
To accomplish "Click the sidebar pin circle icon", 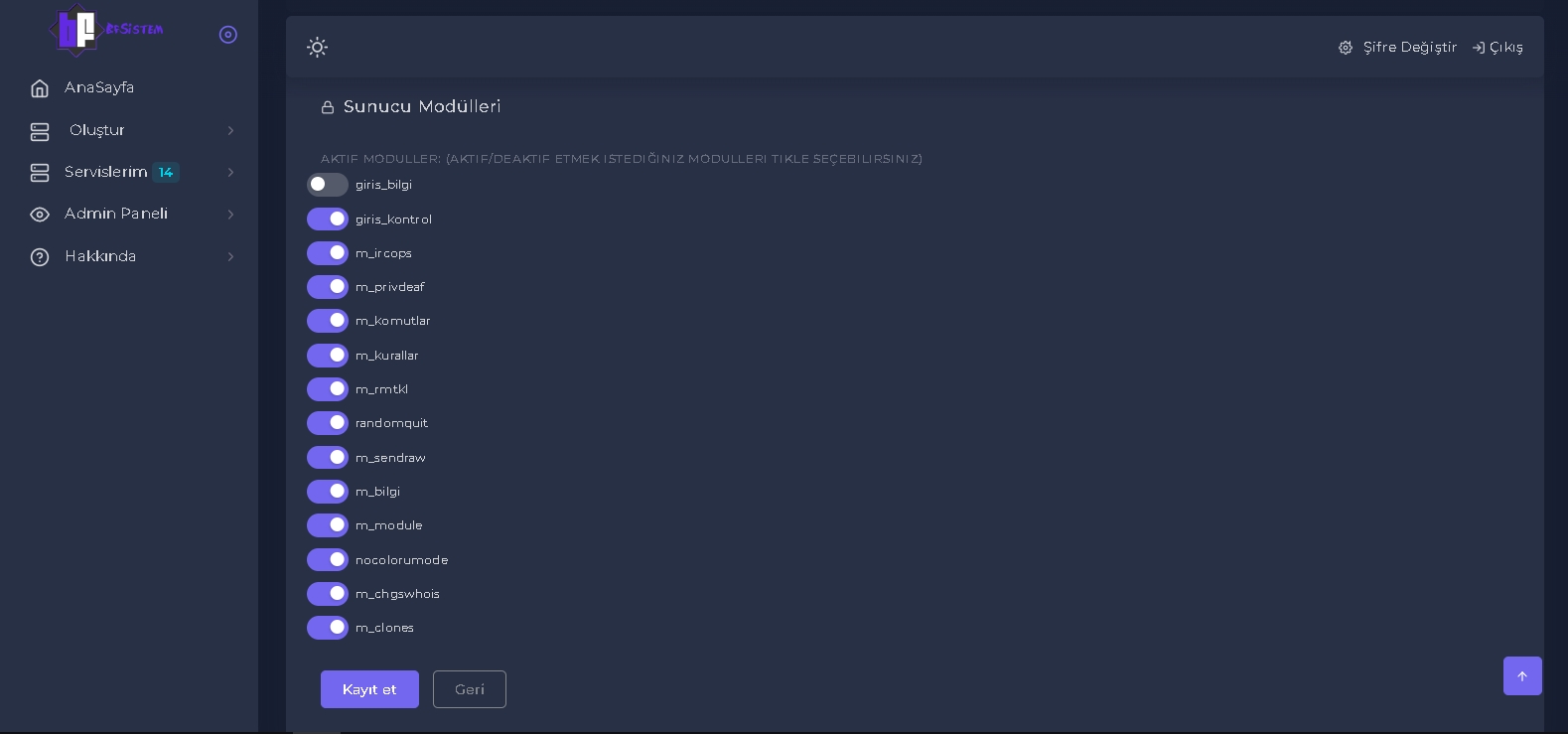I will [228, 35].
